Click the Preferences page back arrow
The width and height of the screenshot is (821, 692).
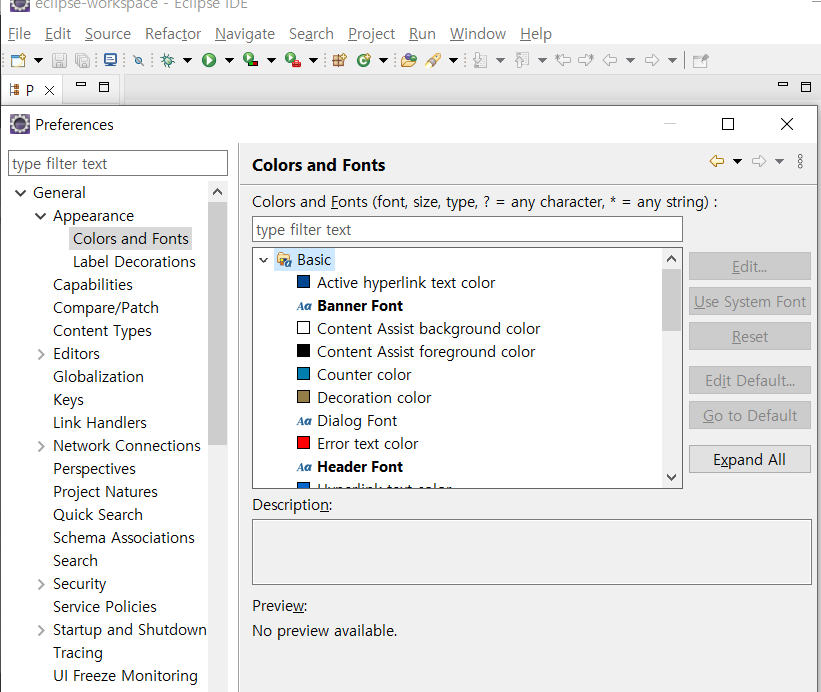coord(717,161)
